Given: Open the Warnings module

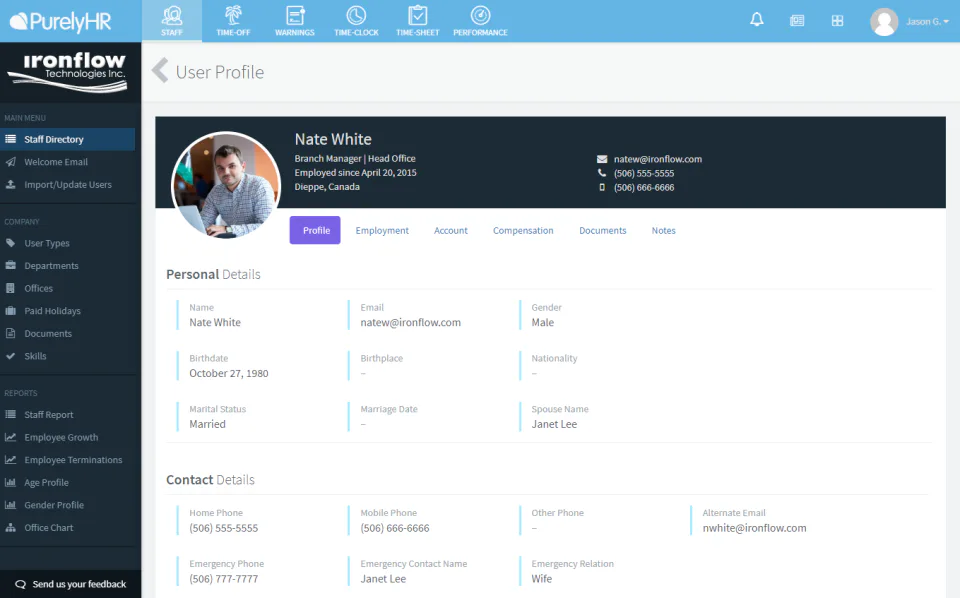Looking at the screenshot, I should point(294,21).
